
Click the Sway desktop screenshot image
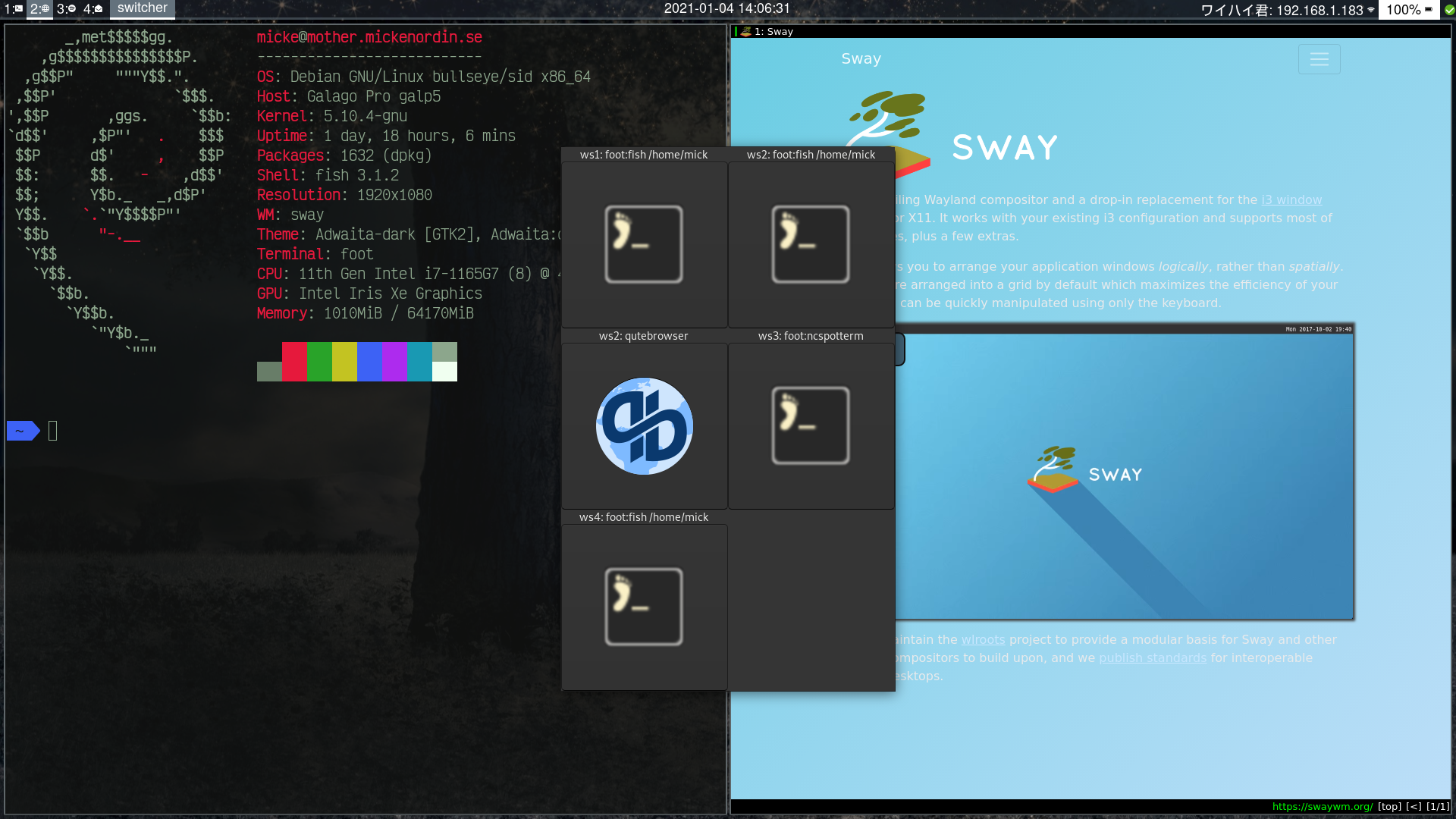(1125, 472)
